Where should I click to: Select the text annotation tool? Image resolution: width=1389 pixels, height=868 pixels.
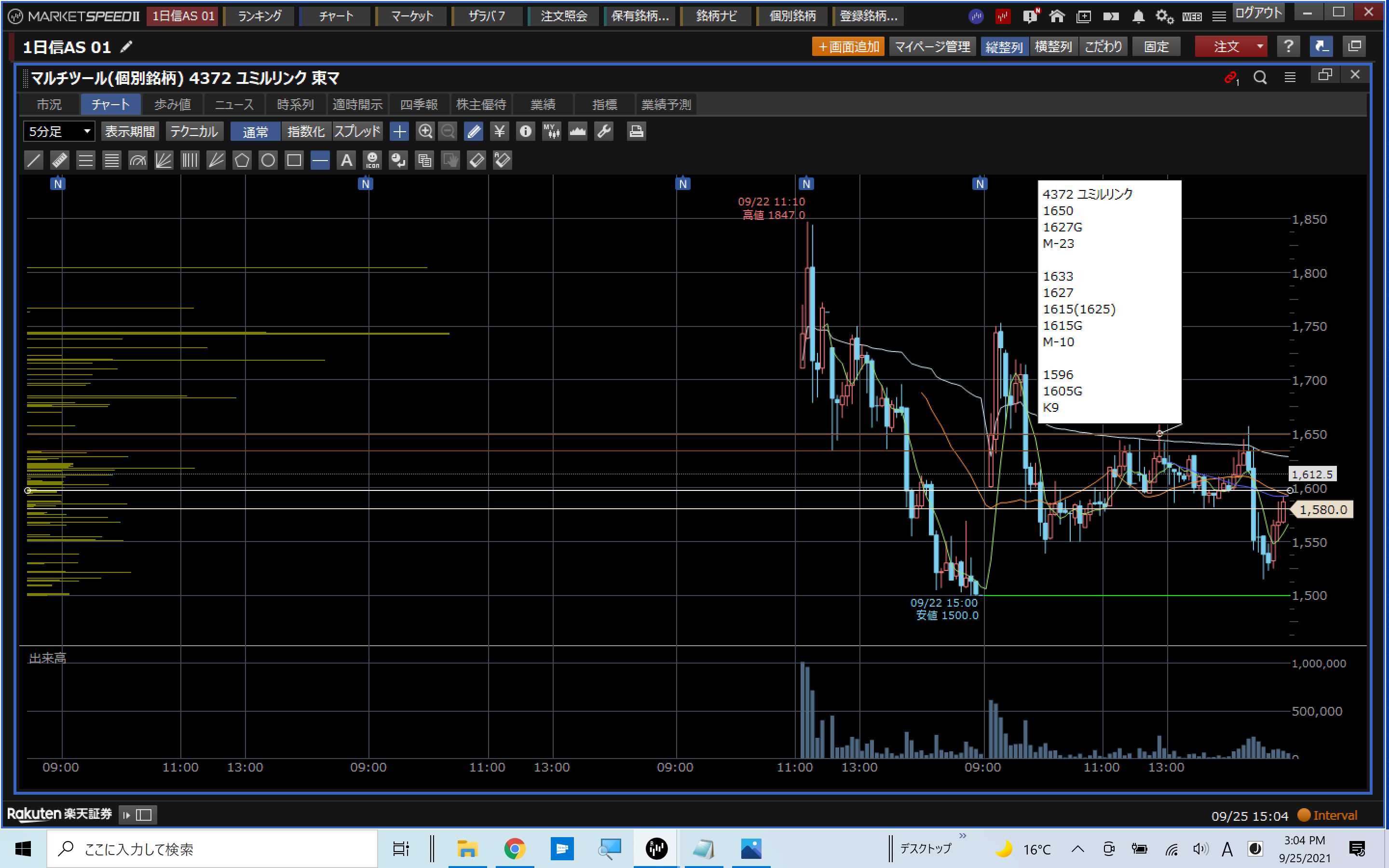point(346,160)
